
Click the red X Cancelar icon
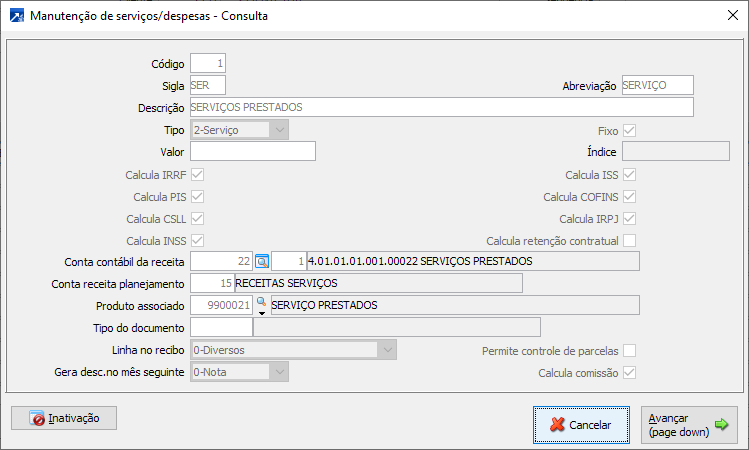(557, 425)
